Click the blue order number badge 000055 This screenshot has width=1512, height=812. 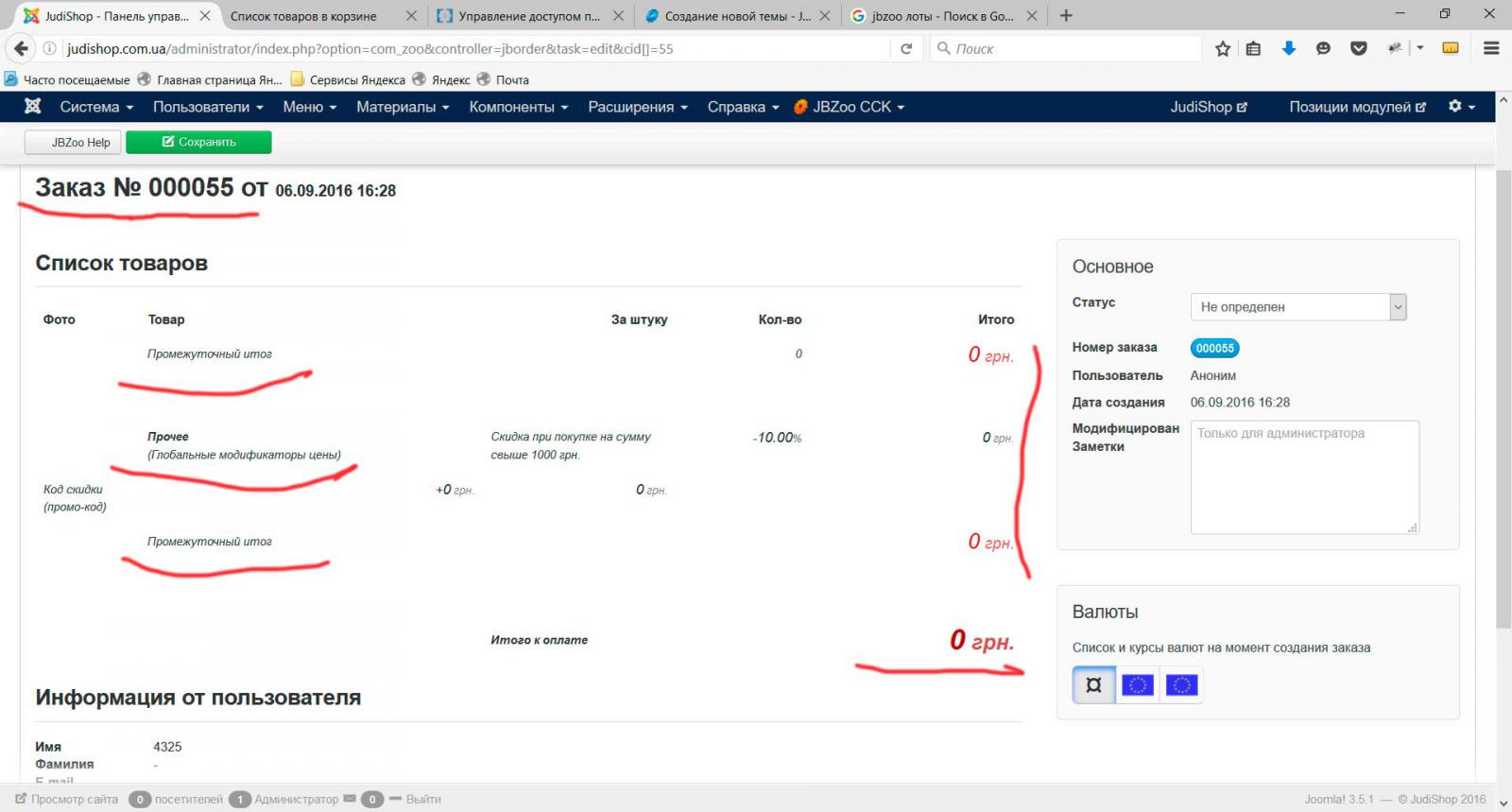pyautogui.click(x=1214, y=348)
